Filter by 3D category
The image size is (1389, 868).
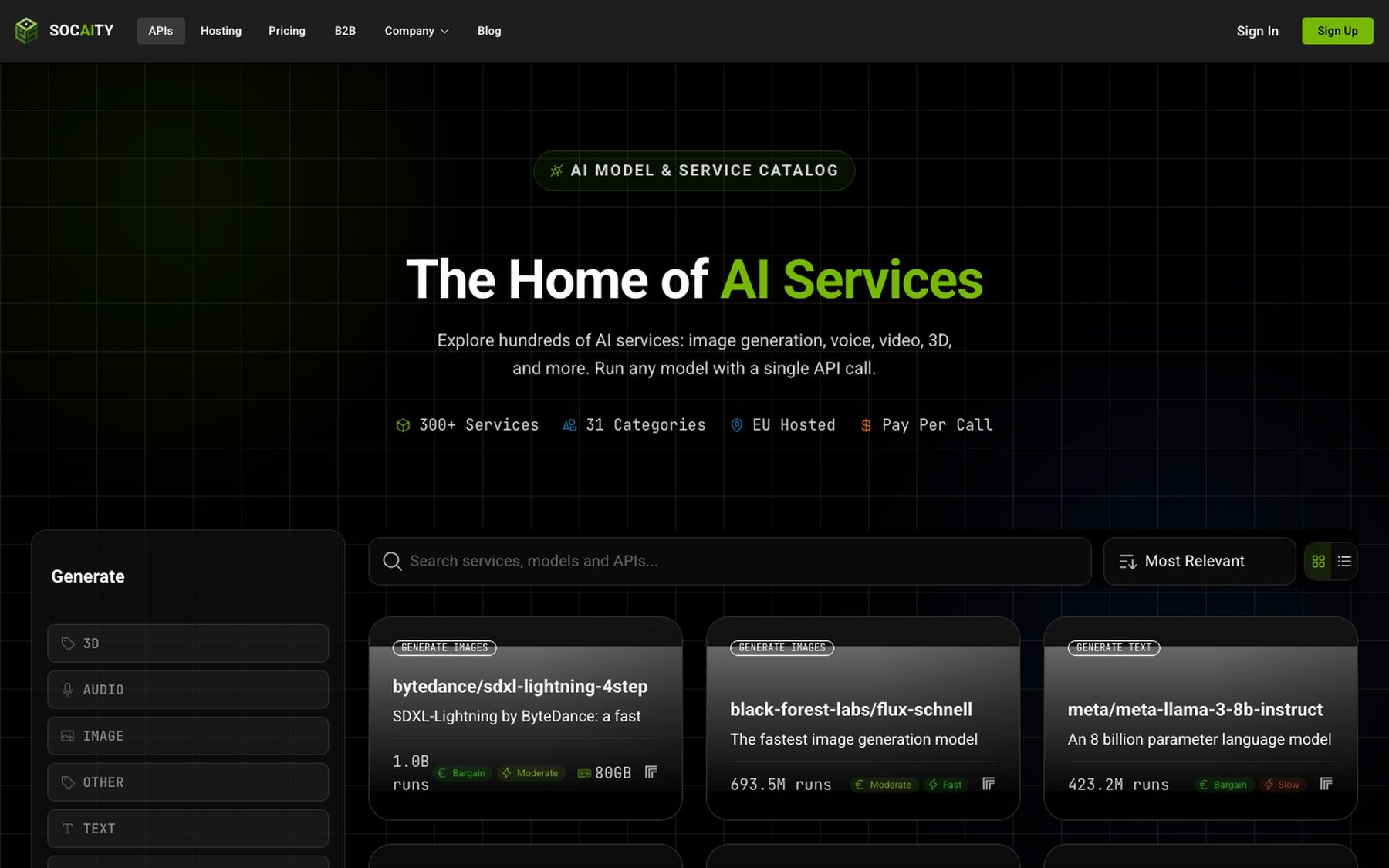[x=188, y=643]
